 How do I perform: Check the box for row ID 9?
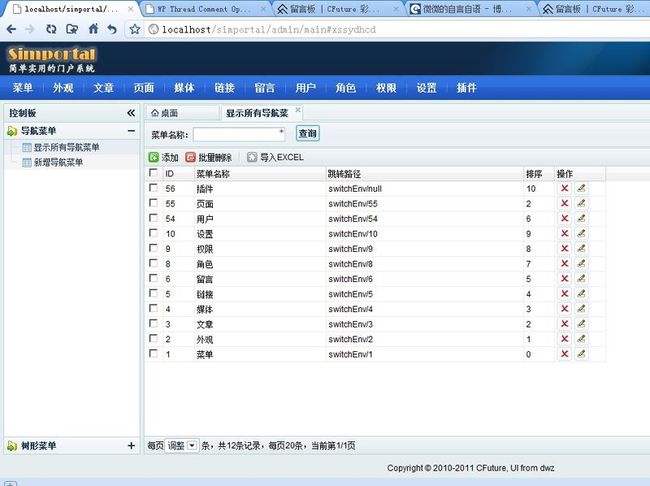tap(153, 248)
